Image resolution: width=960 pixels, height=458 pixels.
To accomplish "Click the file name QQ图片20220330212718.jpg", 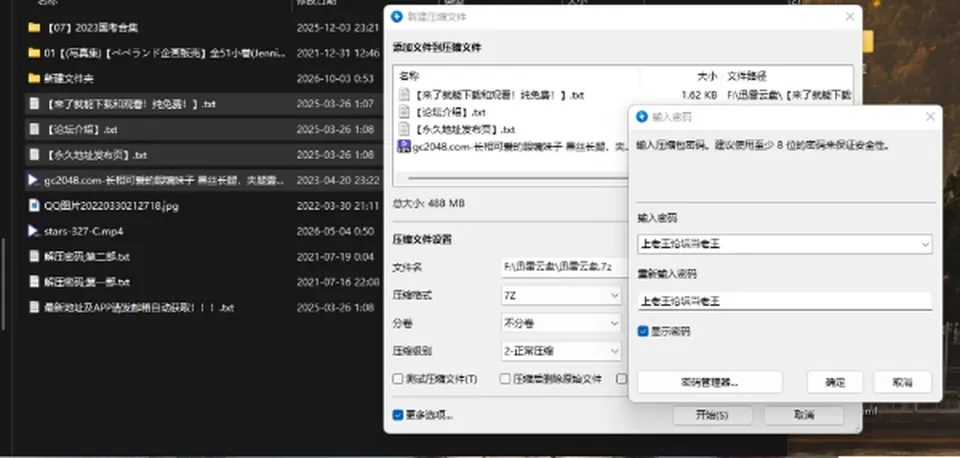I will pyautogui.click(x=111, y=206).
